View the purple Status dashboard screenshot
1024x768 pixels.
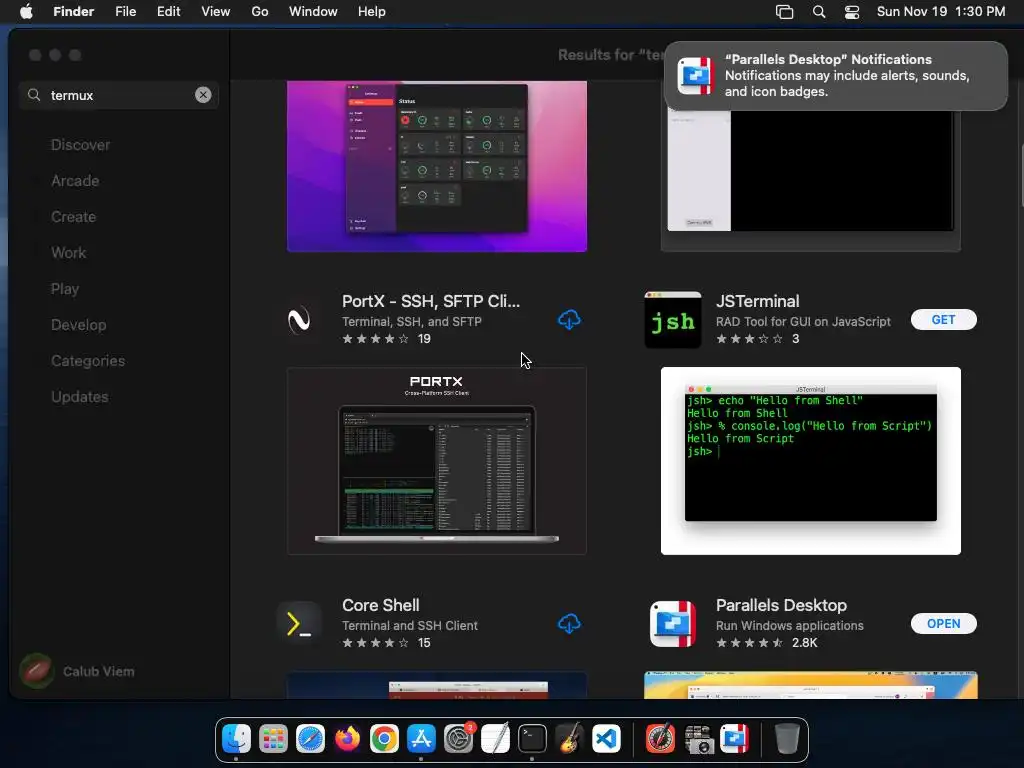pos(437,167)
